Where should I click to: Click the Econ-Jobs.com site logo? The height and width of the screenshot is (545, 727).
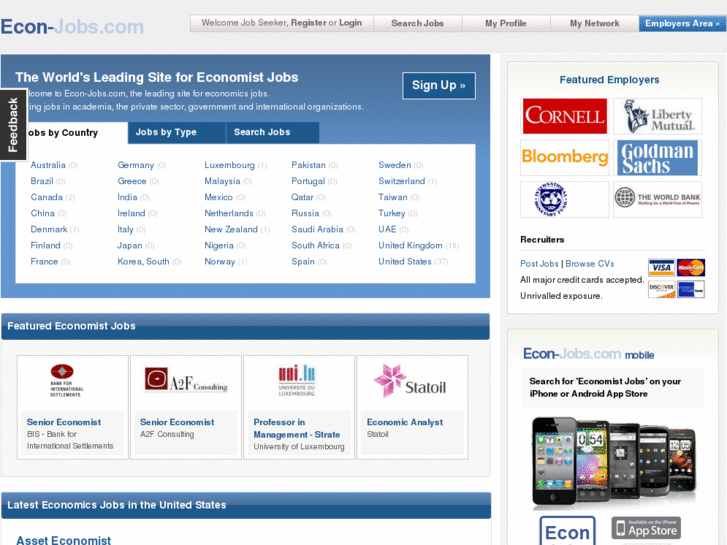coord(72,27)
